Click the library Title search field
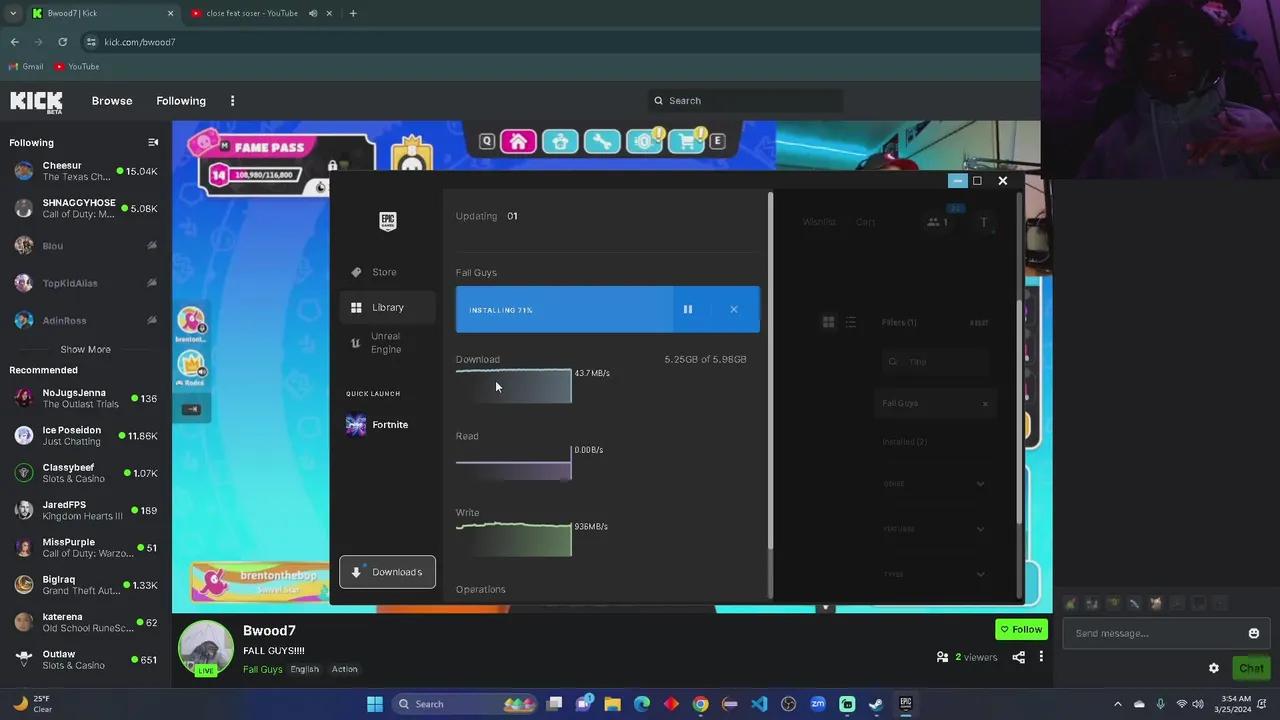 point(935,362)
